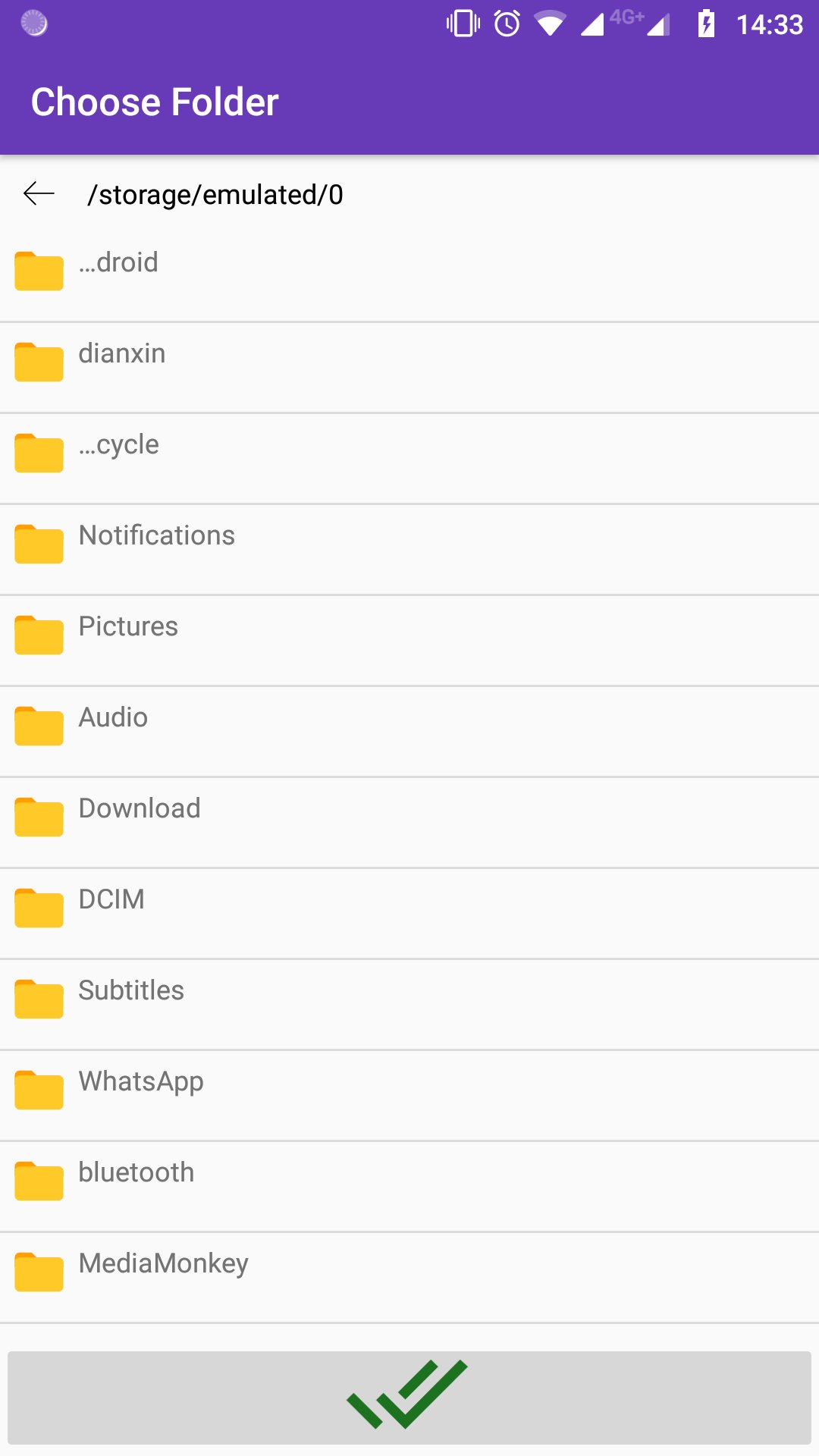Click the Download folder icon
This screenshot has width=819, height=1456.
coord(39,817)
